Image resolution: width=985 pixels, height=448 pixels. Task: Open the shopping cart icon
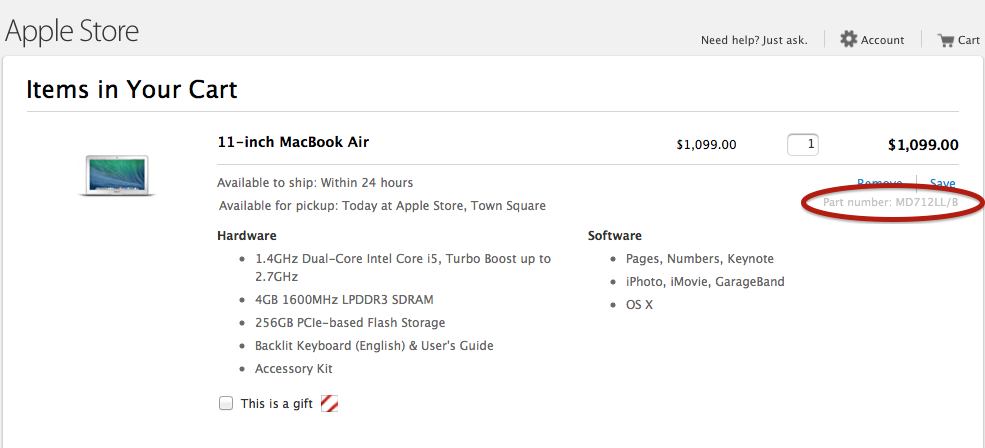945,40
